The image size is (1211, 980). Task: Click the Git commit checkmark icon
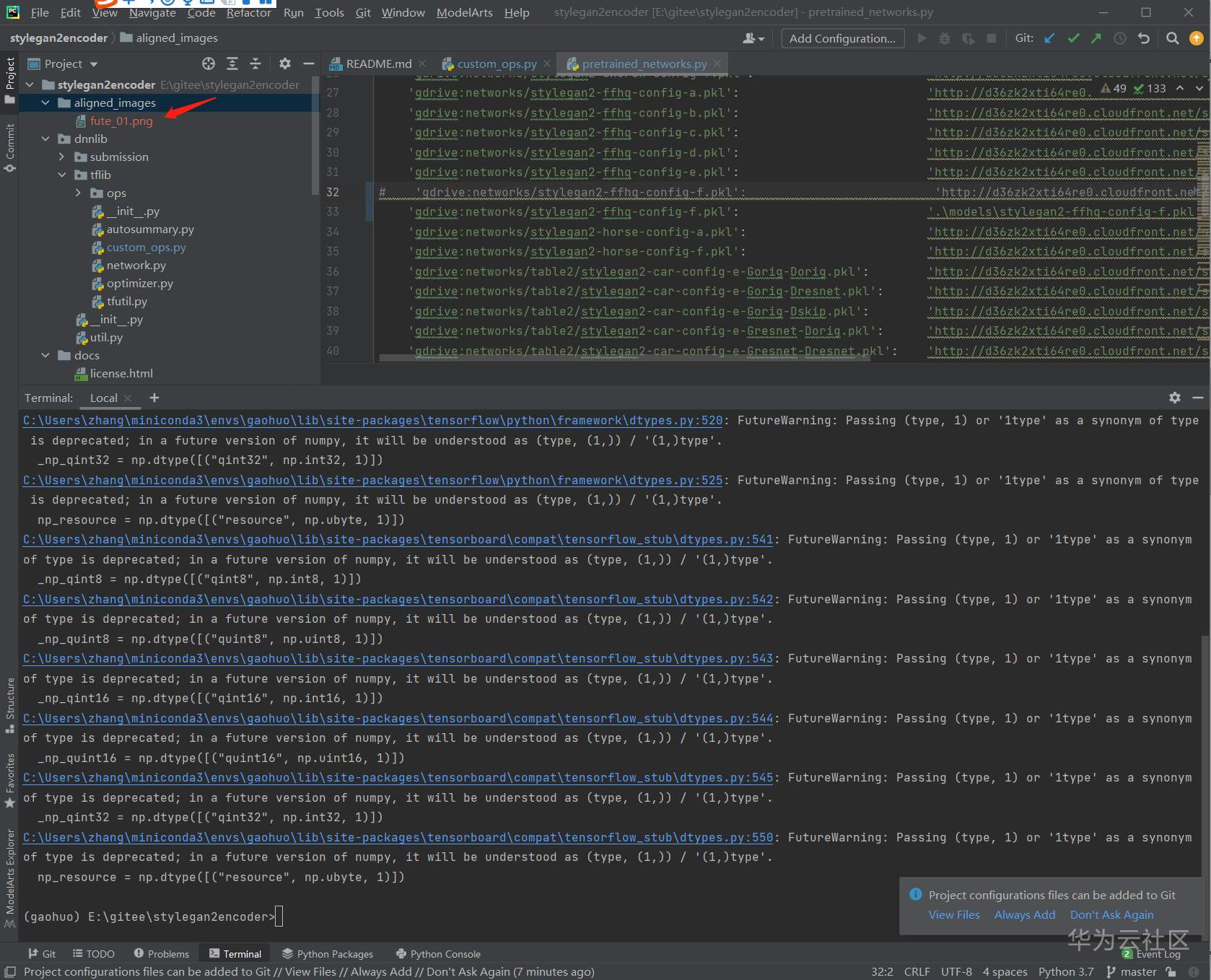(1073, 38)
